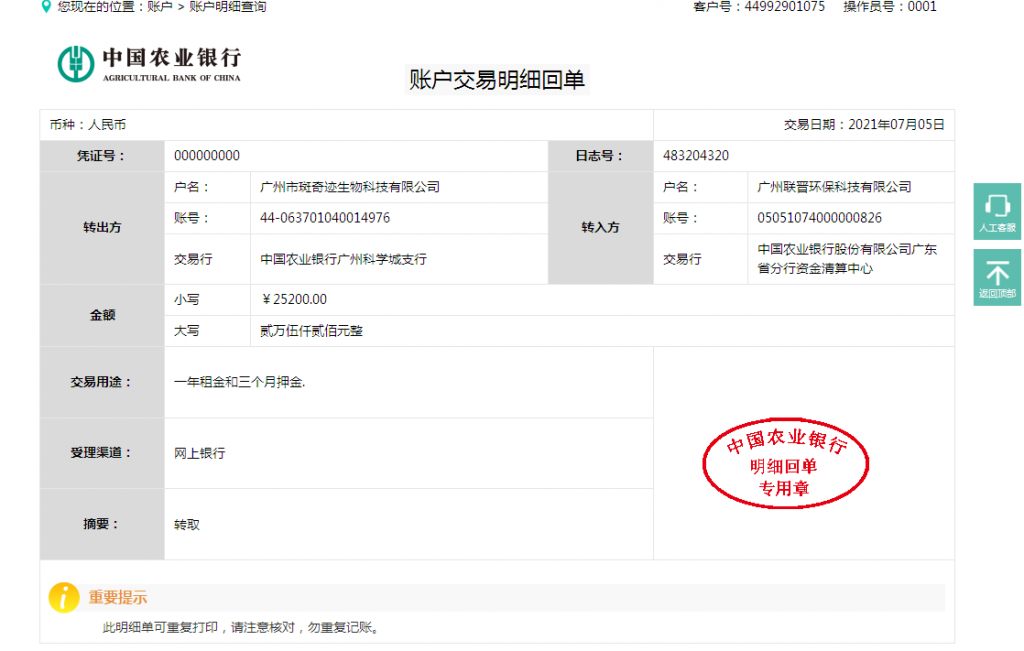Select the payer account number 44-063701040014976

(x=325, y=218)
